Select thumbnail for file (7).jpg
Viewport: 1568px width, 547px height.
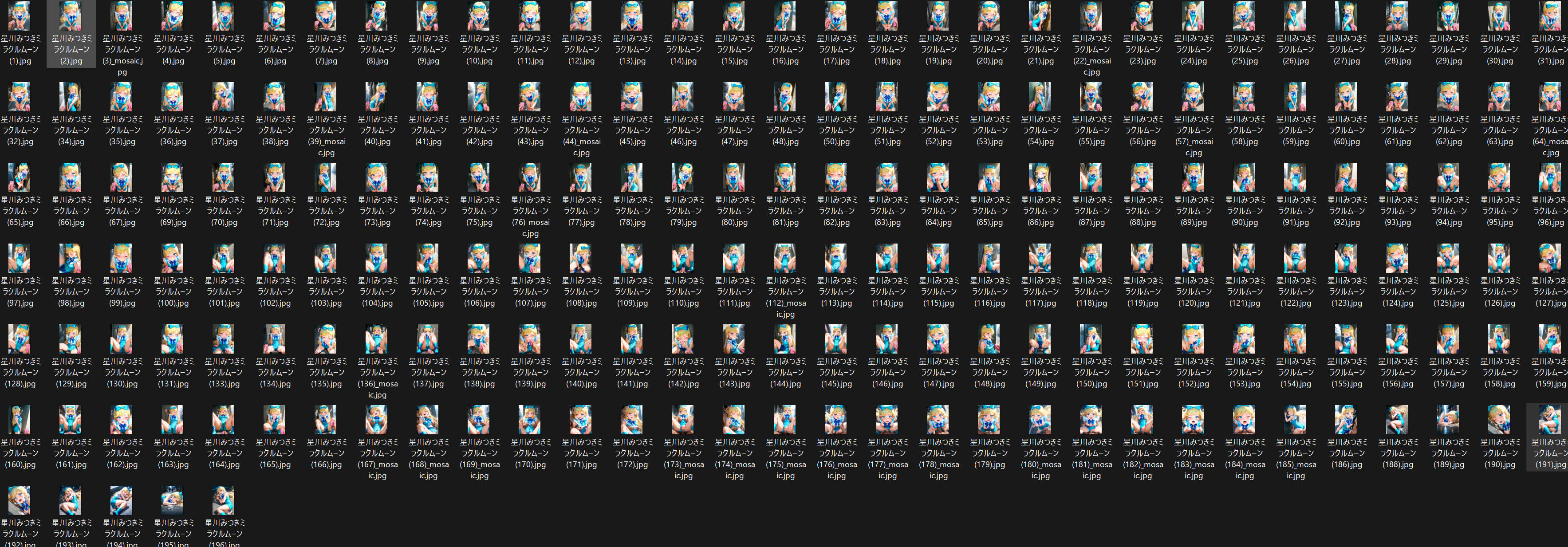click(x=326, y=16)
